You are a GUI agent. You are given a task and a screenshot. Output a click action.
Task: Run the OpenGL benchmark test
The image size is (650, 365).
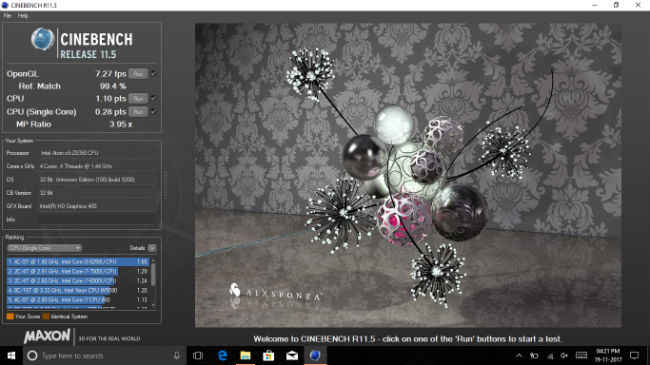[x=138, y=74]
